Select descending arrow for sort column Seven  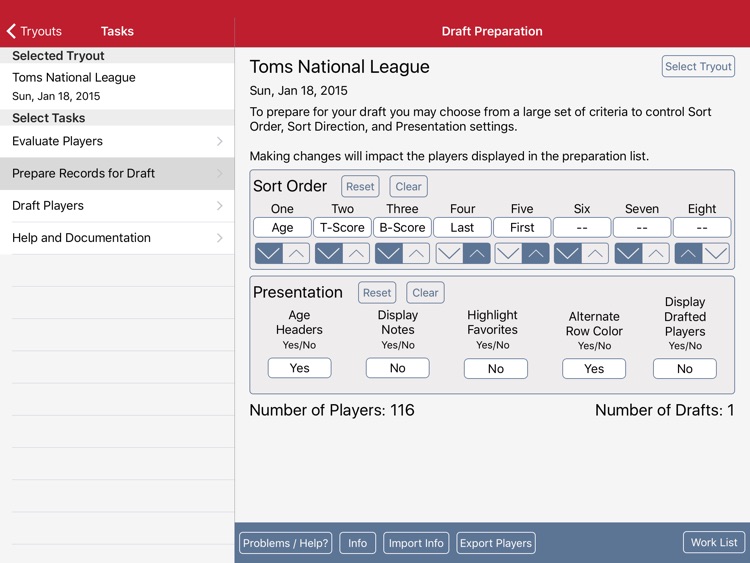click(628, 254)
